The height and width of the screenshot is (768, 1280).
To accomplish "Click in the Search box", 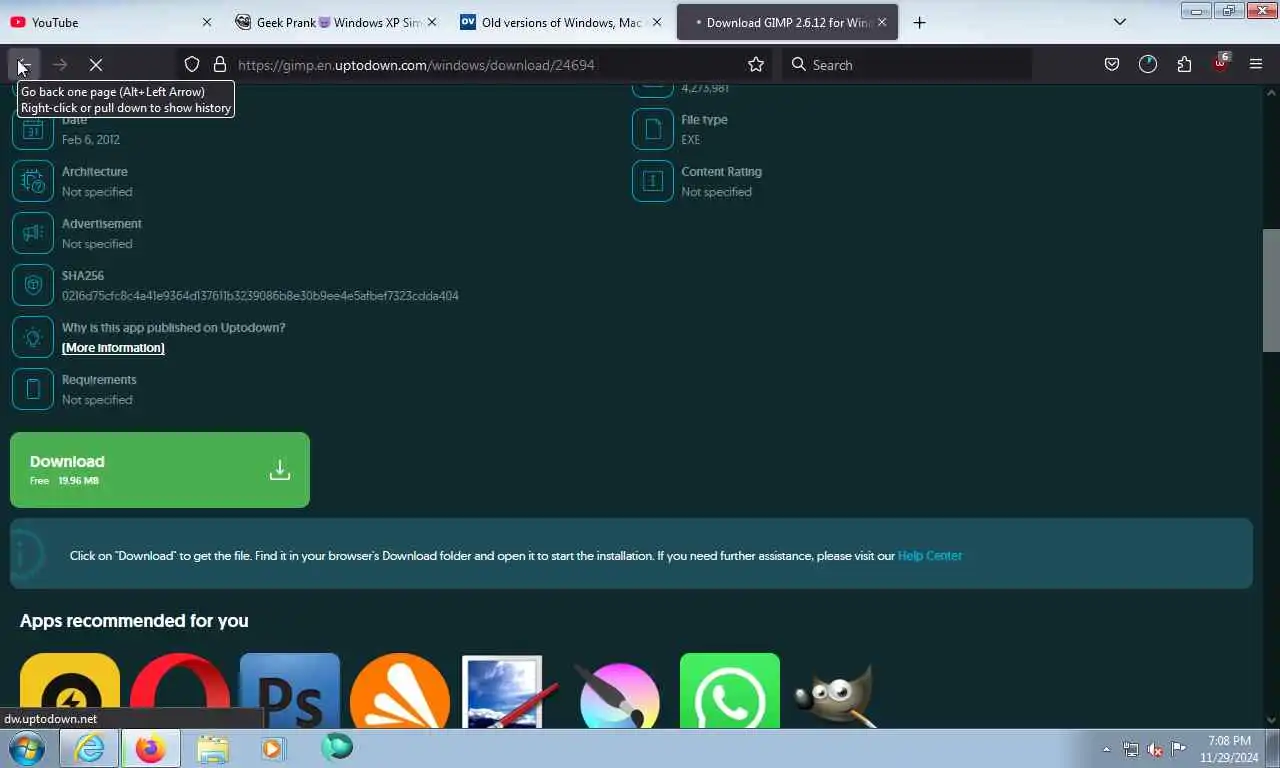I will 905,64.
